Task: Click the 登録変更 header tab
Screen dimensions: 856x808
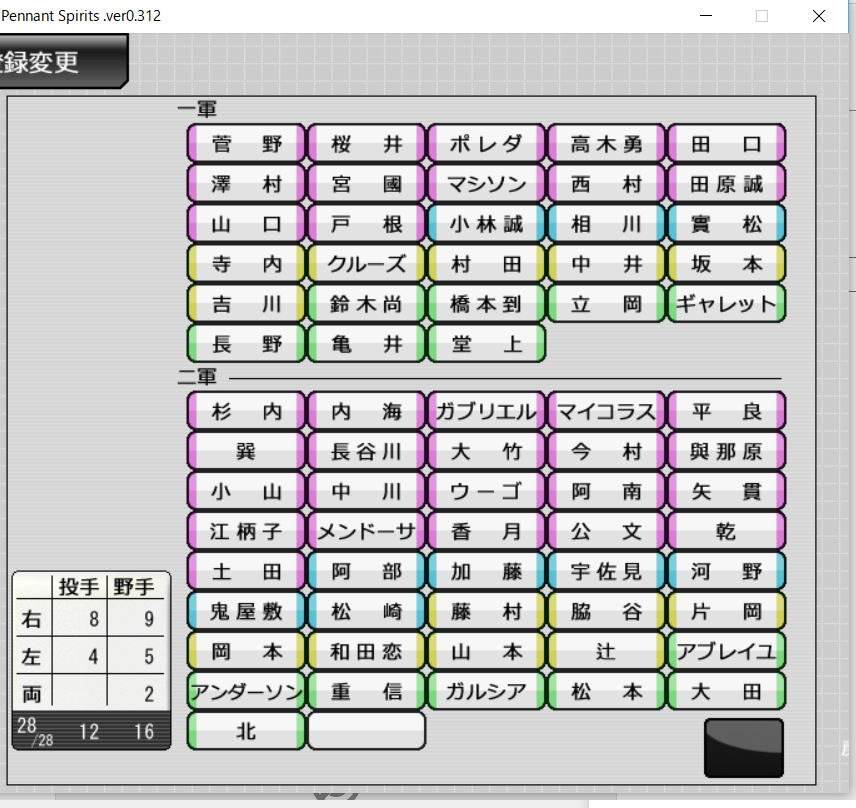Action: tap(63, 61)
